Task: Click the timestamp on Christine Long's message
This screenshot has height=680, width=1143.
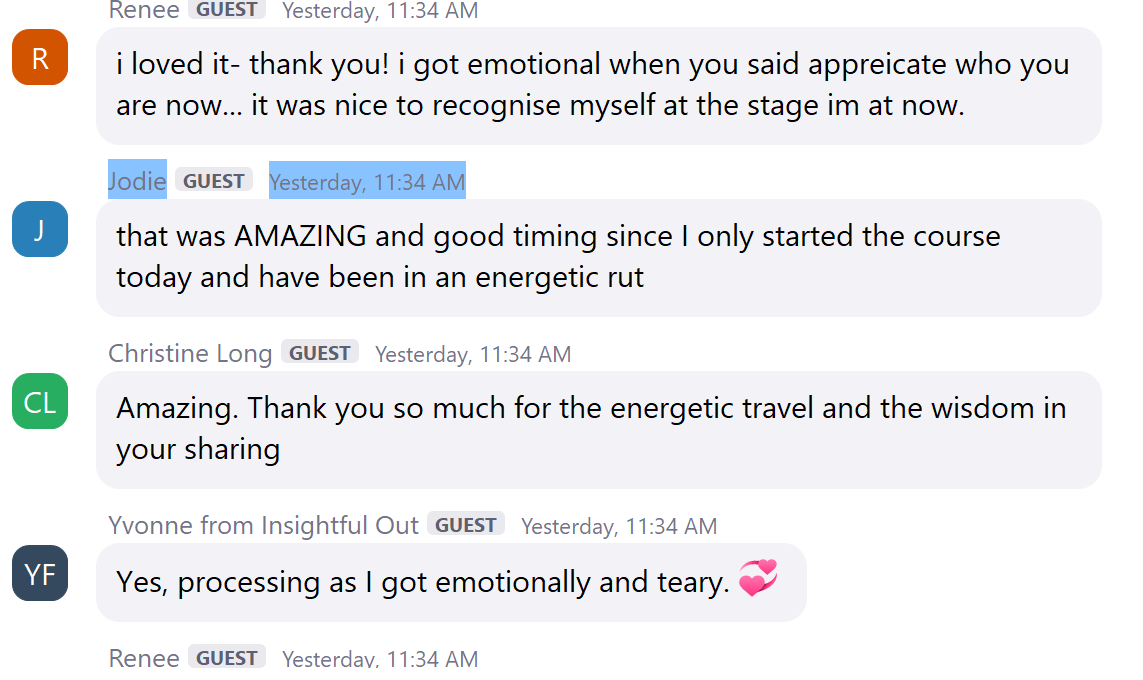Action: click(473, 354)
